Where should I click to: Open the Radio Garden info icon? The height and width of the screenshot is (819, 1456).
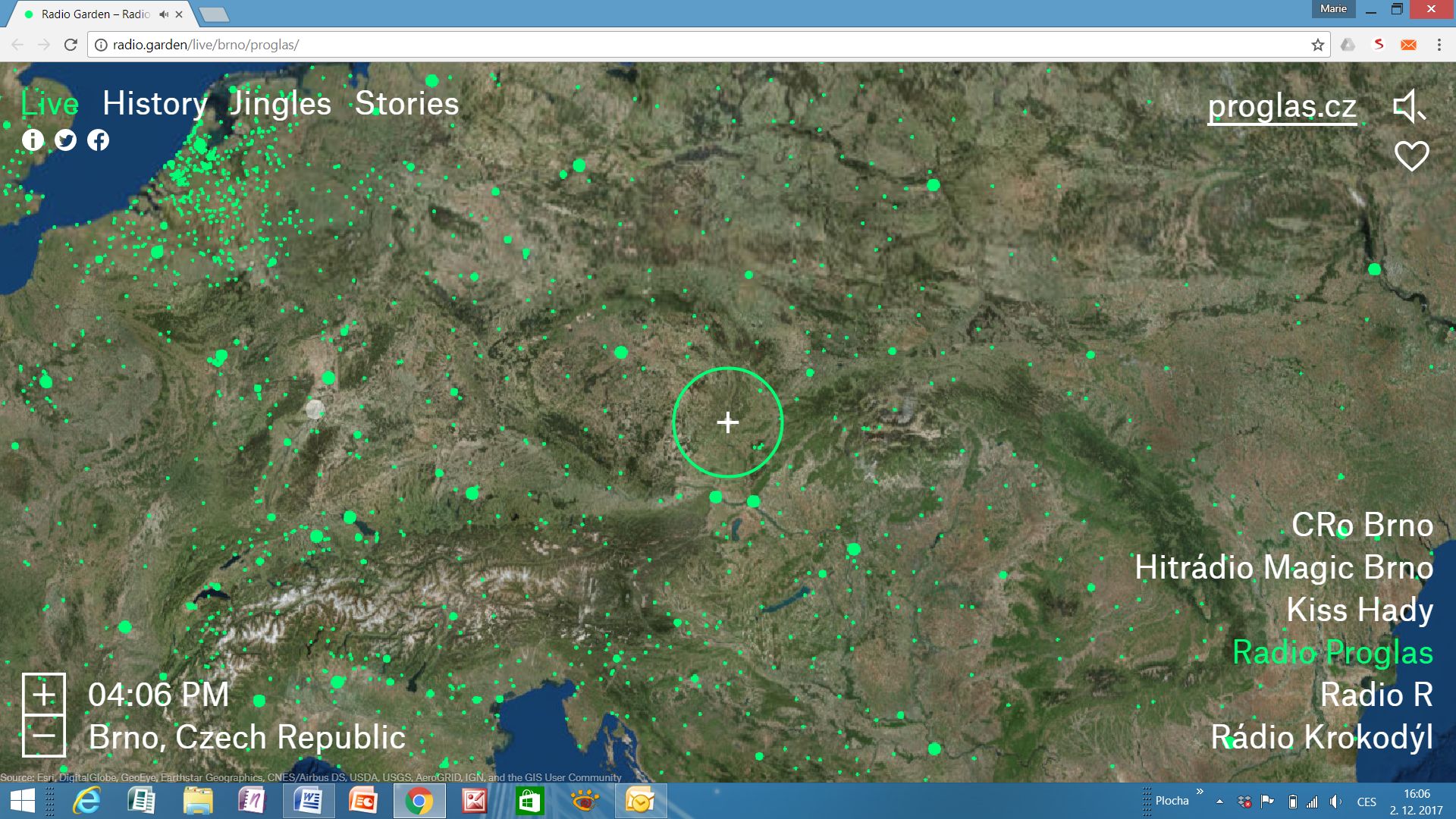[33, 140]
